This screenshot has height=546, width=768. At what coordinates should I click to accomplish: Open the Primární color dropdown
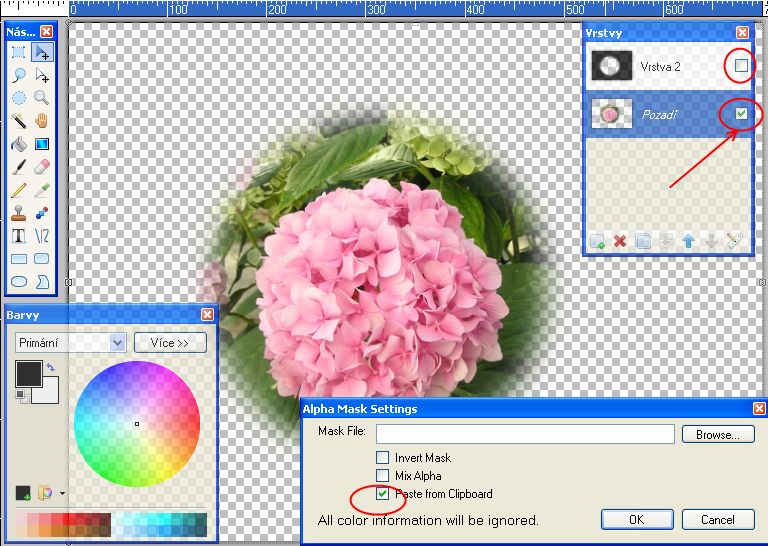tap(117, 343)
